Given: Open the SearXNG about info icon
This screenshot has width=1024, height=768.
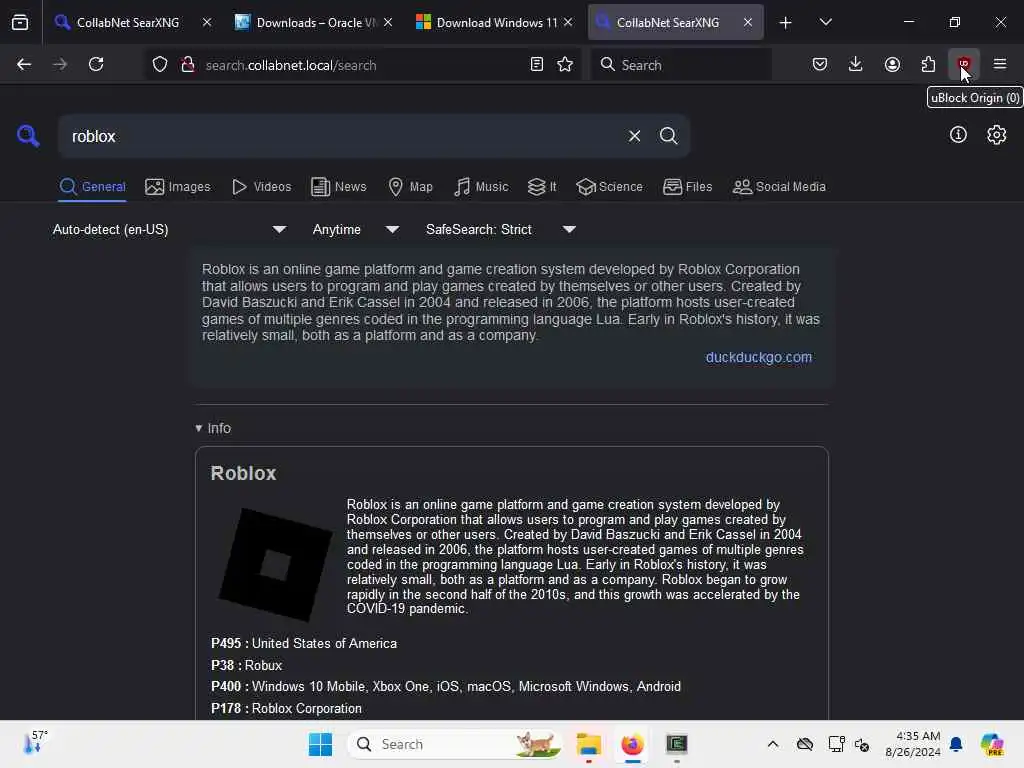Looking at the screenshot, I should (958, 135).
